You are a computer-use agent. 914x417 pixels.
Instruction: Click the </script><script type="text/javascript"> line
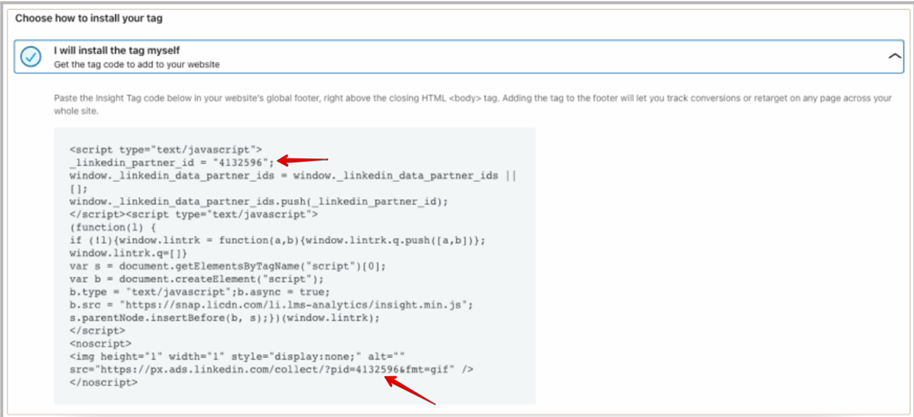[x=194, y=214]
